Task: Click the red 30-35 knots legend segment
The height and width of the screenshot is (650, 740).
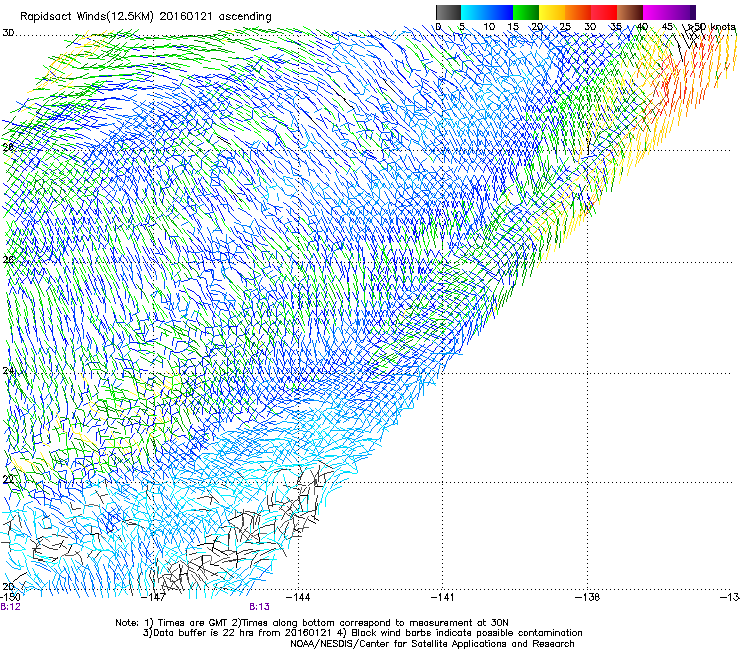Action: tap(604, 12)
